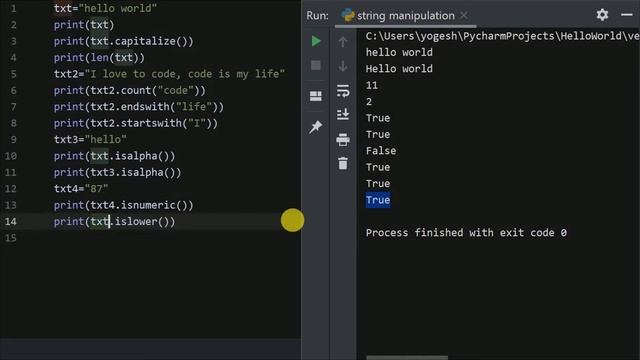Click the down arrow stack trace icon
This screenshot has width=640, height=360.
pos(343,66)
